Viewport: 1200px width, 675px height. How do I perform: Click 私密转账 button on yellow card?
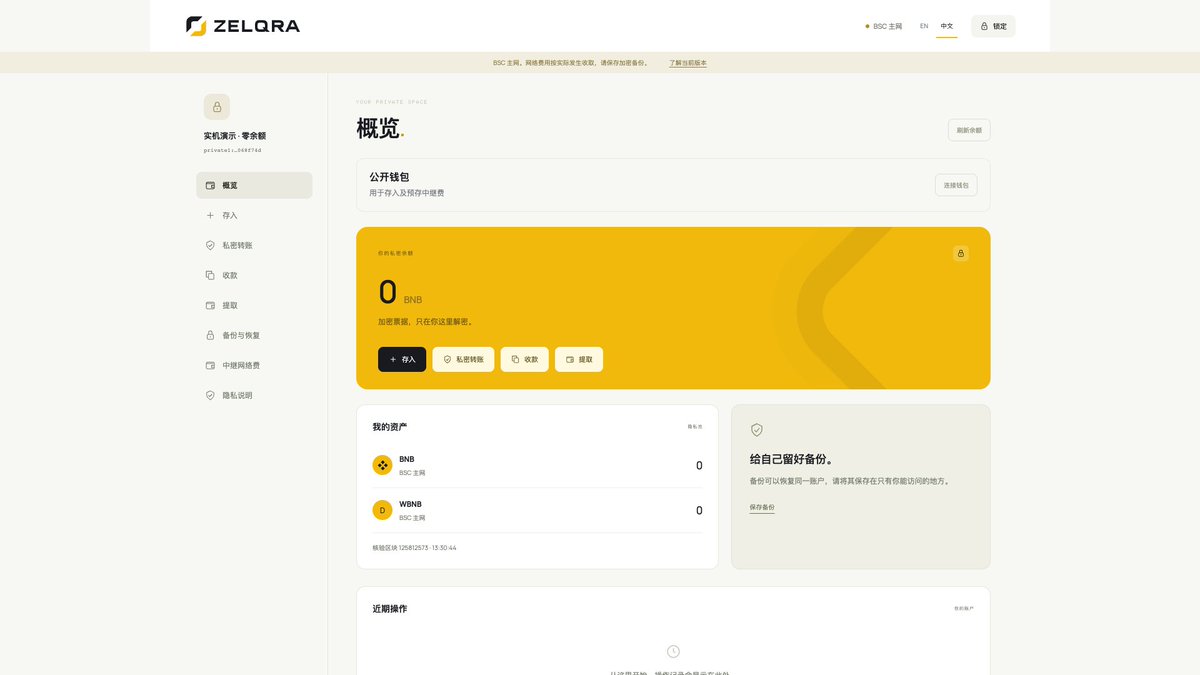pyautogui.click(x=463, y=359)
